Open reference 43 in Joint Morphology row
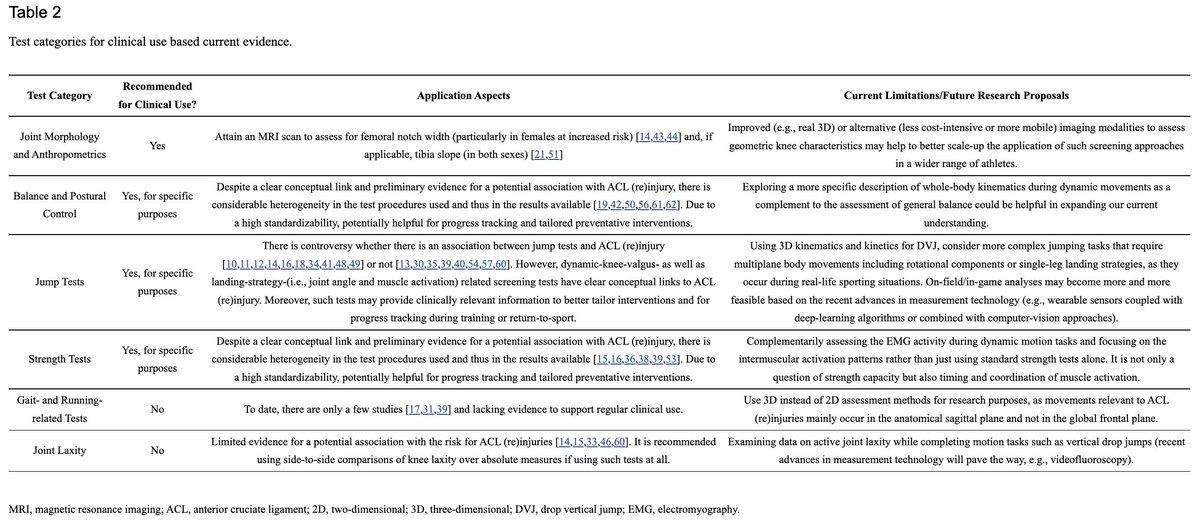 [x=658, y=137]
